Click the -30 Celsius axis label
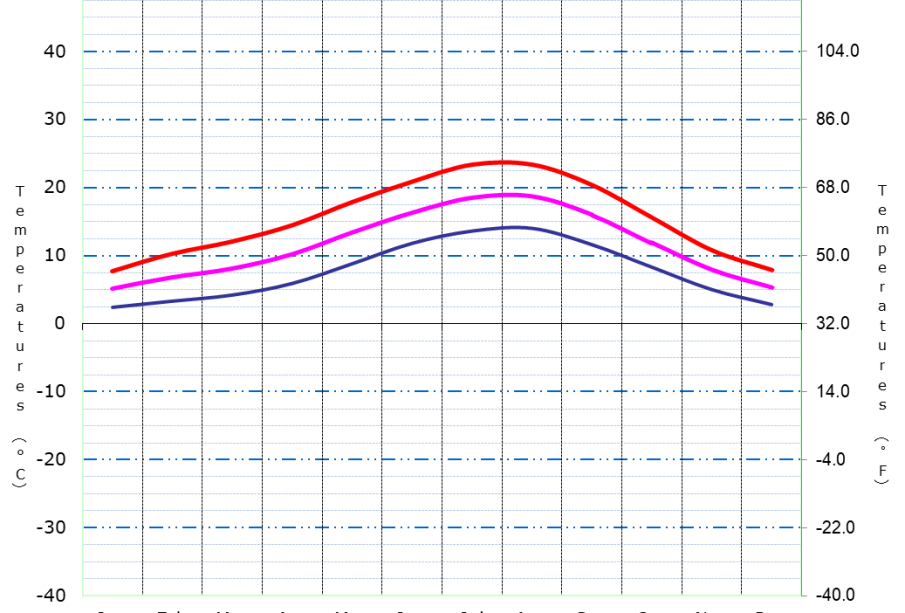Image resolution: width=905 pixels, height=613 pixels. 50,527
